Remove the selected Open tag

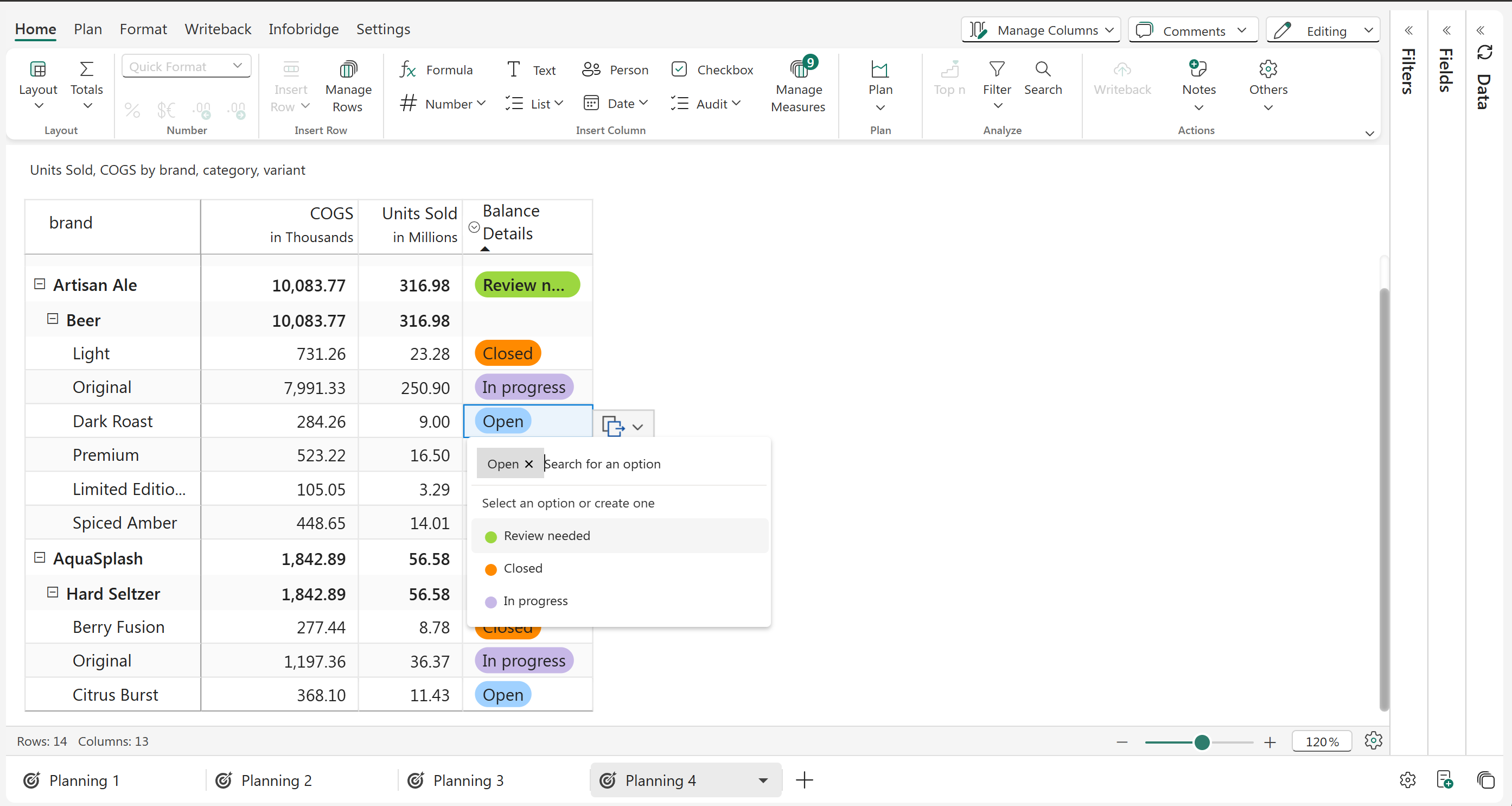[529, 464]
